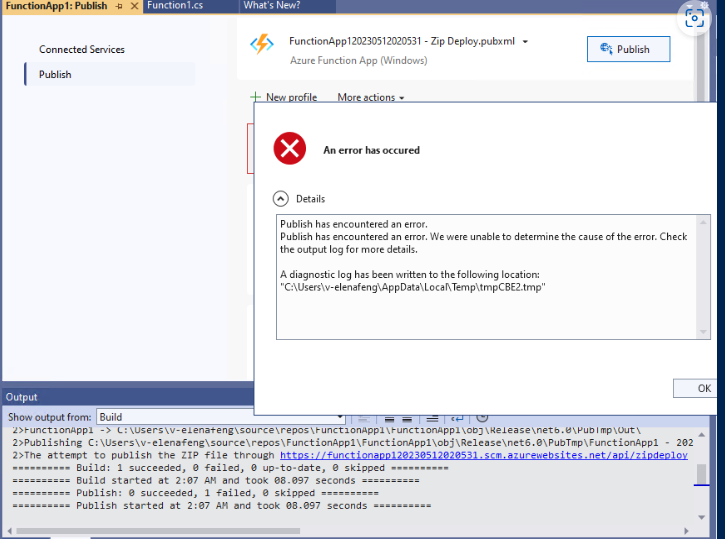Collapse the Details section of error dialog
The width and height of the screenshot is (725, 539).
point(280,199)
